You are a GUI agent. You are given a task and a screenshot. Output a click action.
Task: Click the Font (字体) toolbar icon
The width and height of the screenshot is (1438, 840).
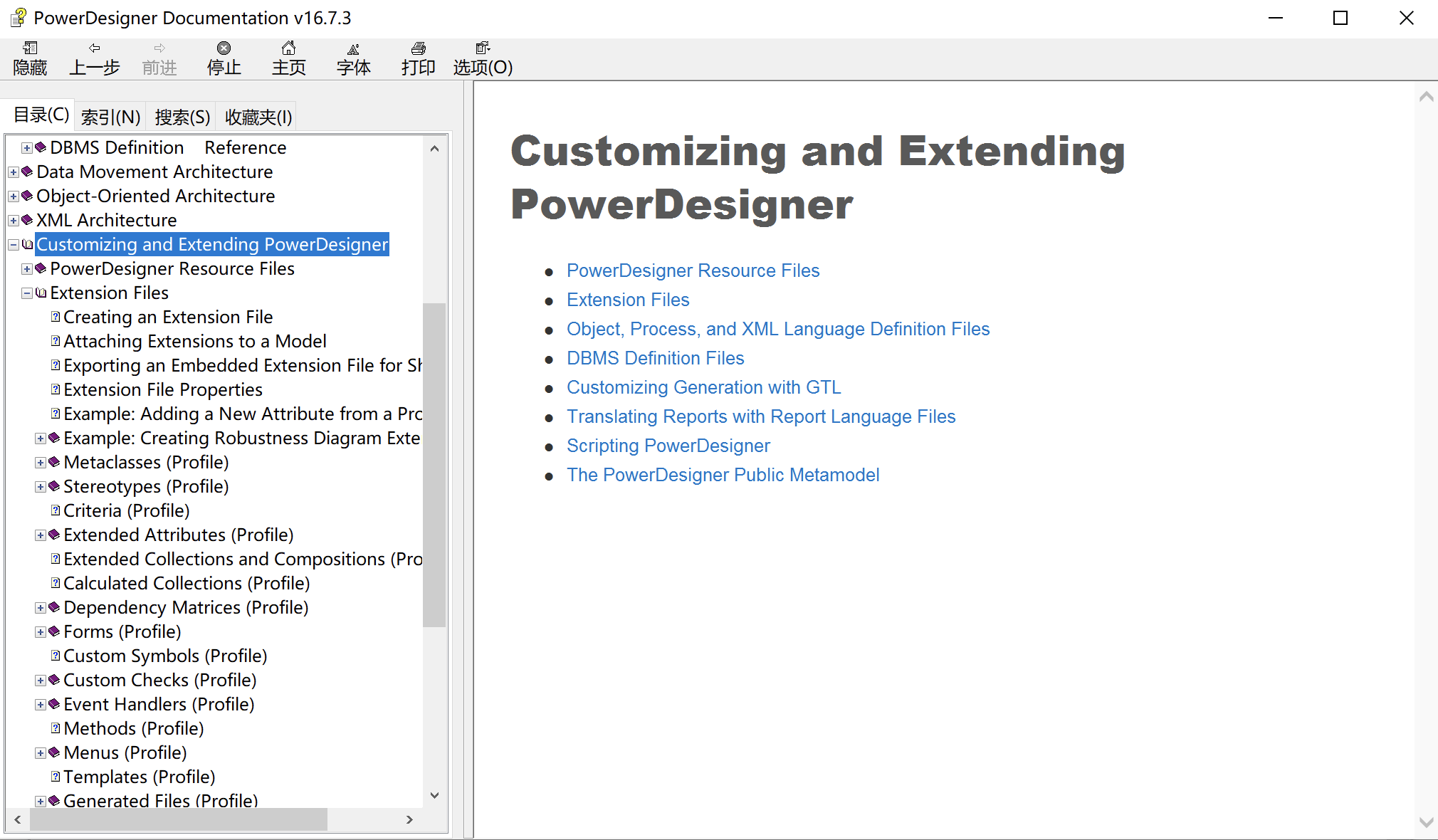[353, 48]
